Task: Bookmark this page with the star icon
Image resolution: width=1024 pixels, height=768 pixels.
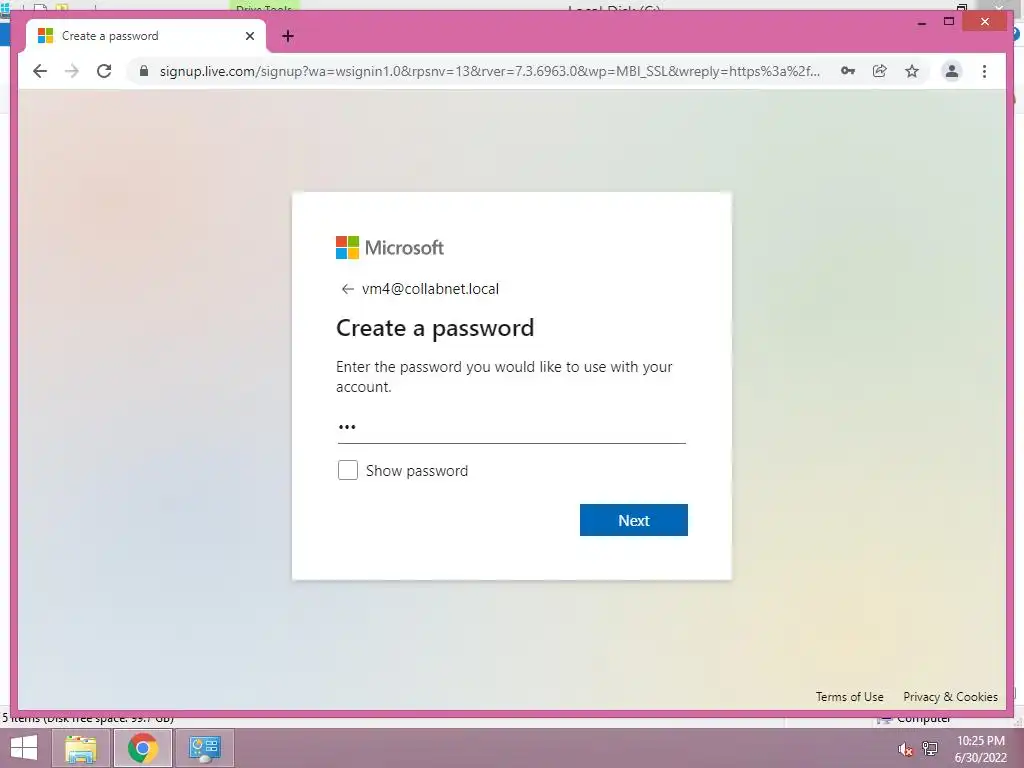Action: pyautogui.click(x=912, y=71)
